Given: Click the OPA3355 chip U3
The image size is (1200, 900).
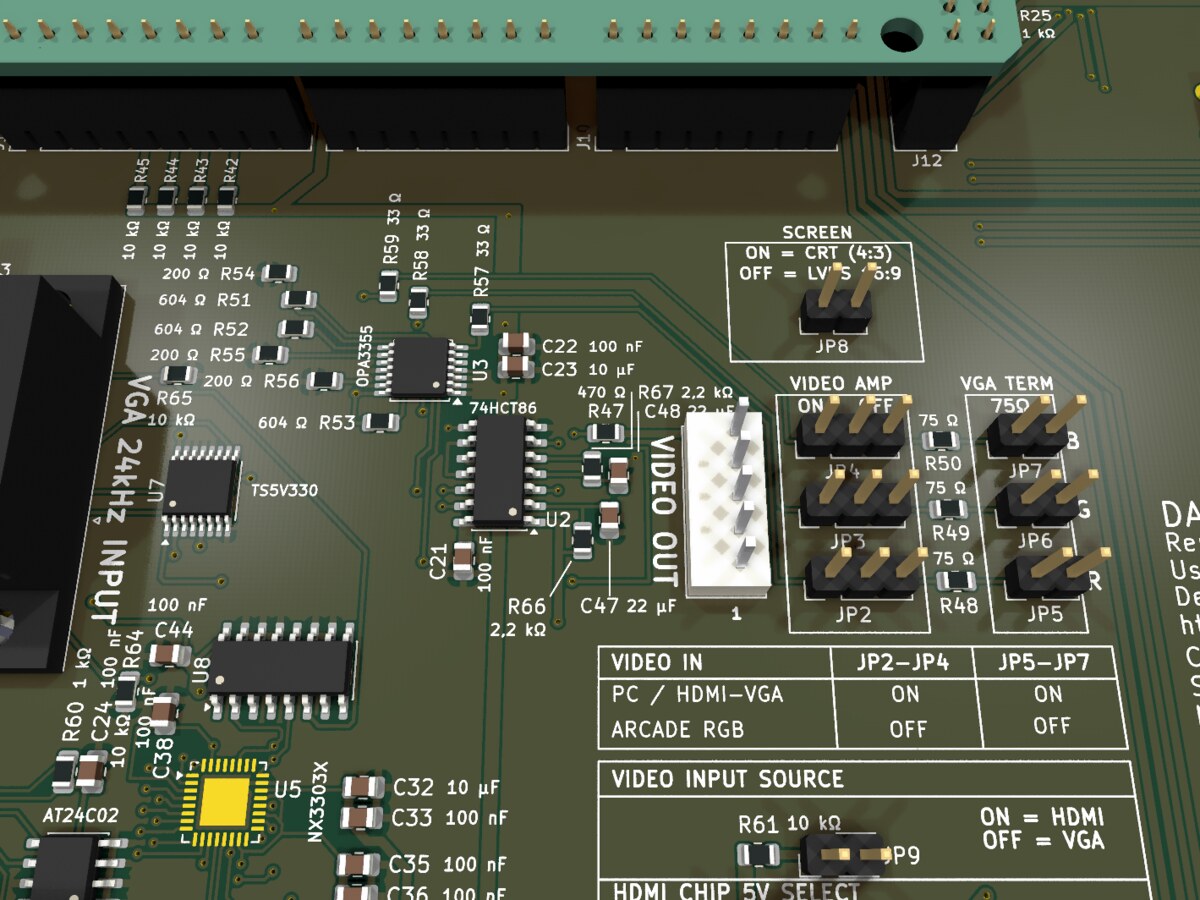Looking at the screenshot, I should (x=421, y=368).
